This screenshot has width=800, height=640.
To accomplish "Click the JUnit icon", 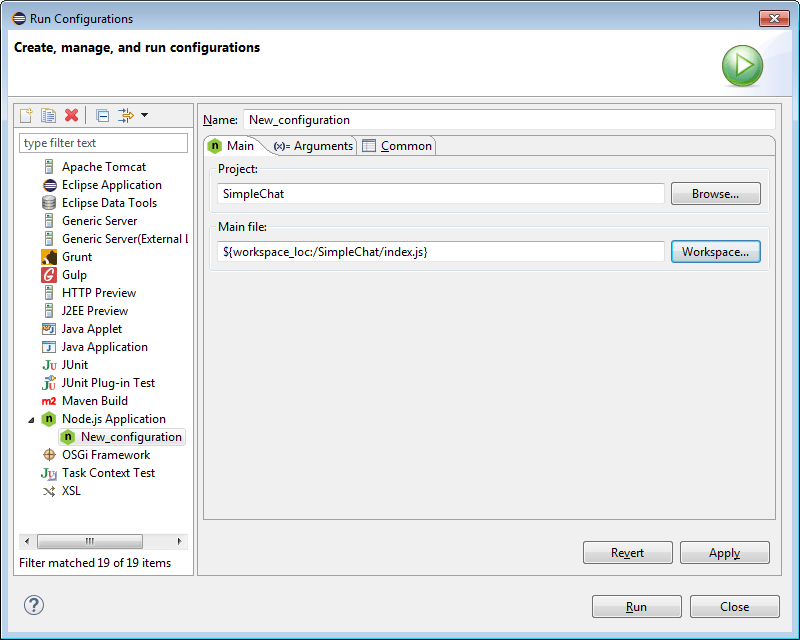I will [x=49, y=365].
